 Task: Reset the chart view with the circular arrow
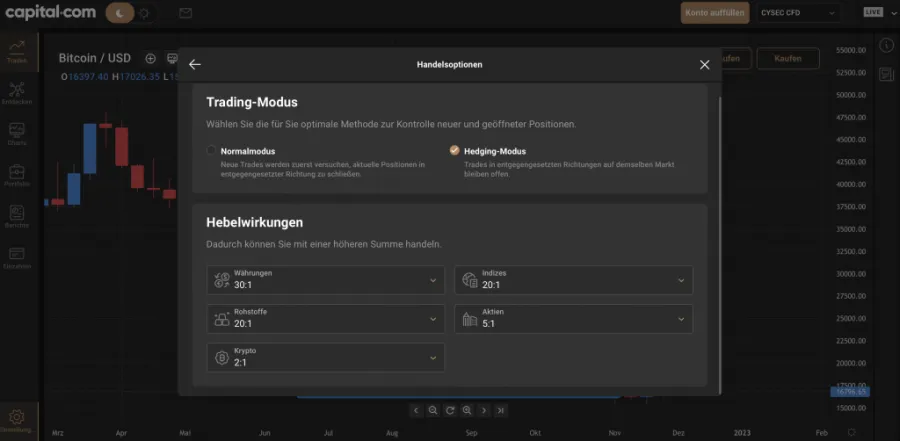click(450, 410)
